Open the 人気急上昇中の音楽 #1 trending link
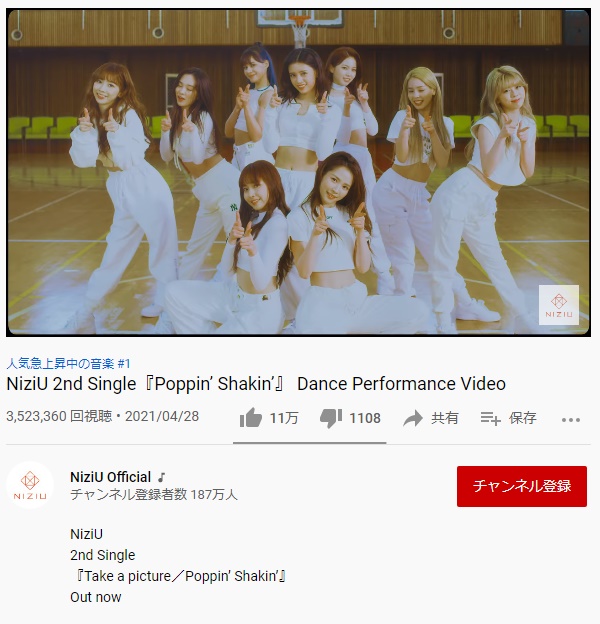The width and height of the screenshot is (600, 624). click(68, 363)
